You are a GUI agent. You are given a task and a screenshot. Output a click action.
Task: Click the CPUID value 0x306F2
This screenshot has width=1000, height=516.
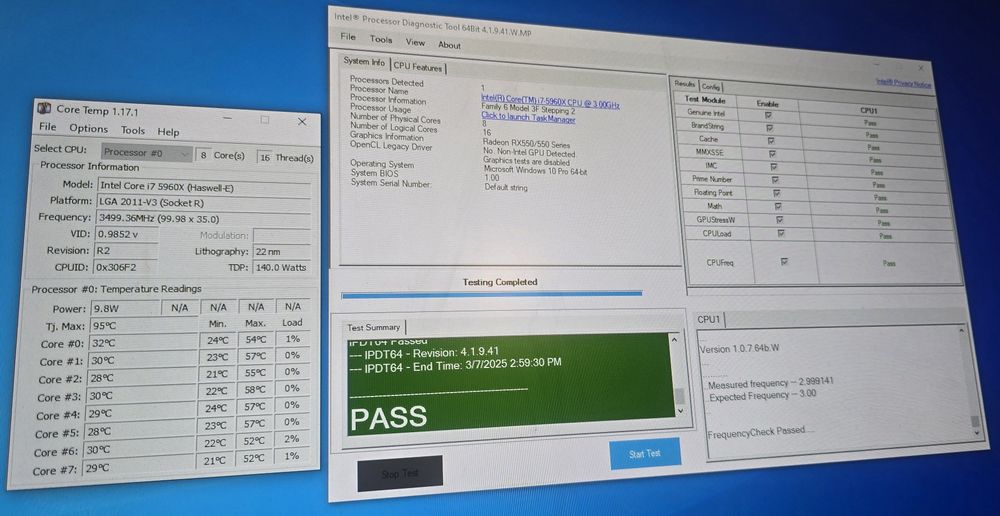pos(126,267)
